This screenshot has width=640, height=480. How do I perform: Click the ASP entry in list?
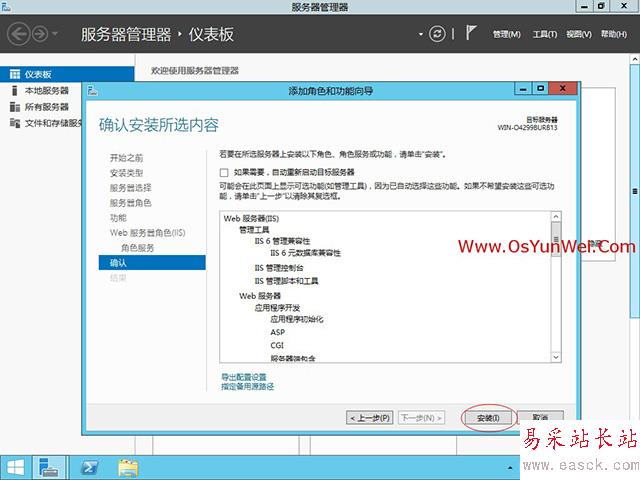pos(278,332)
